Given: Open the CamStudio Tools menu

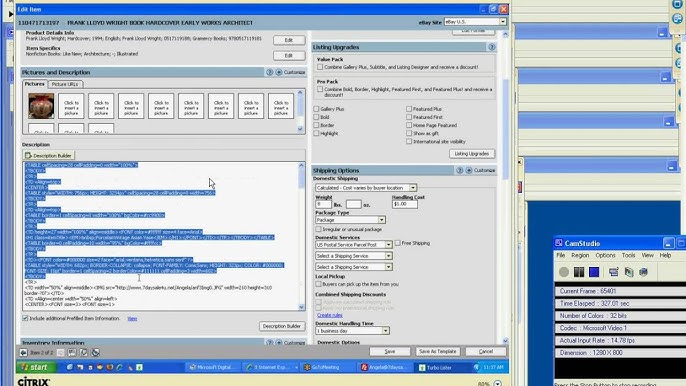Looking at the screenshot, I should (x=628, y=255).
